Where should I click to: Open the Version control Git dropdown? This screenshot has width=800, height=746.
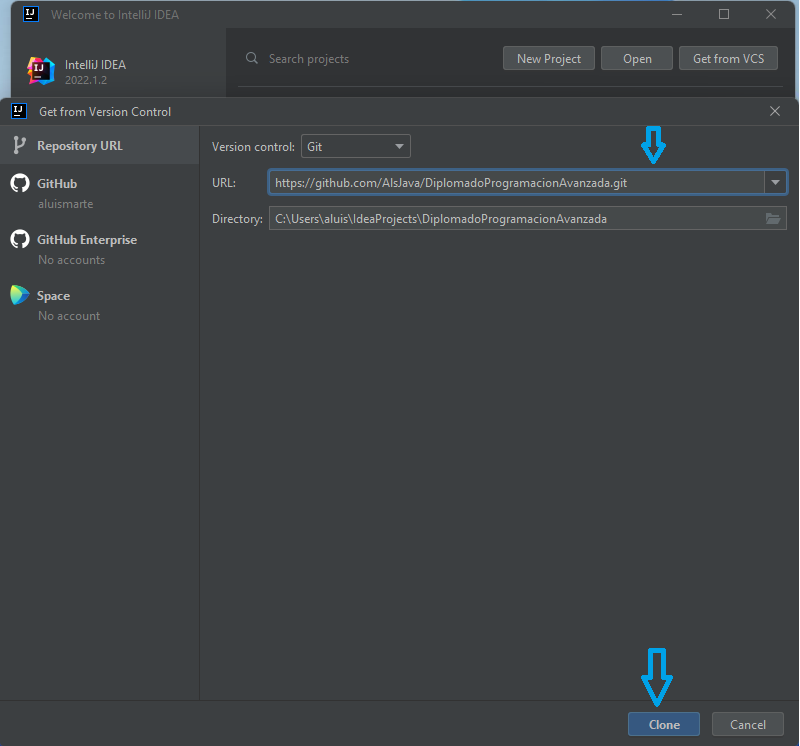356,146
